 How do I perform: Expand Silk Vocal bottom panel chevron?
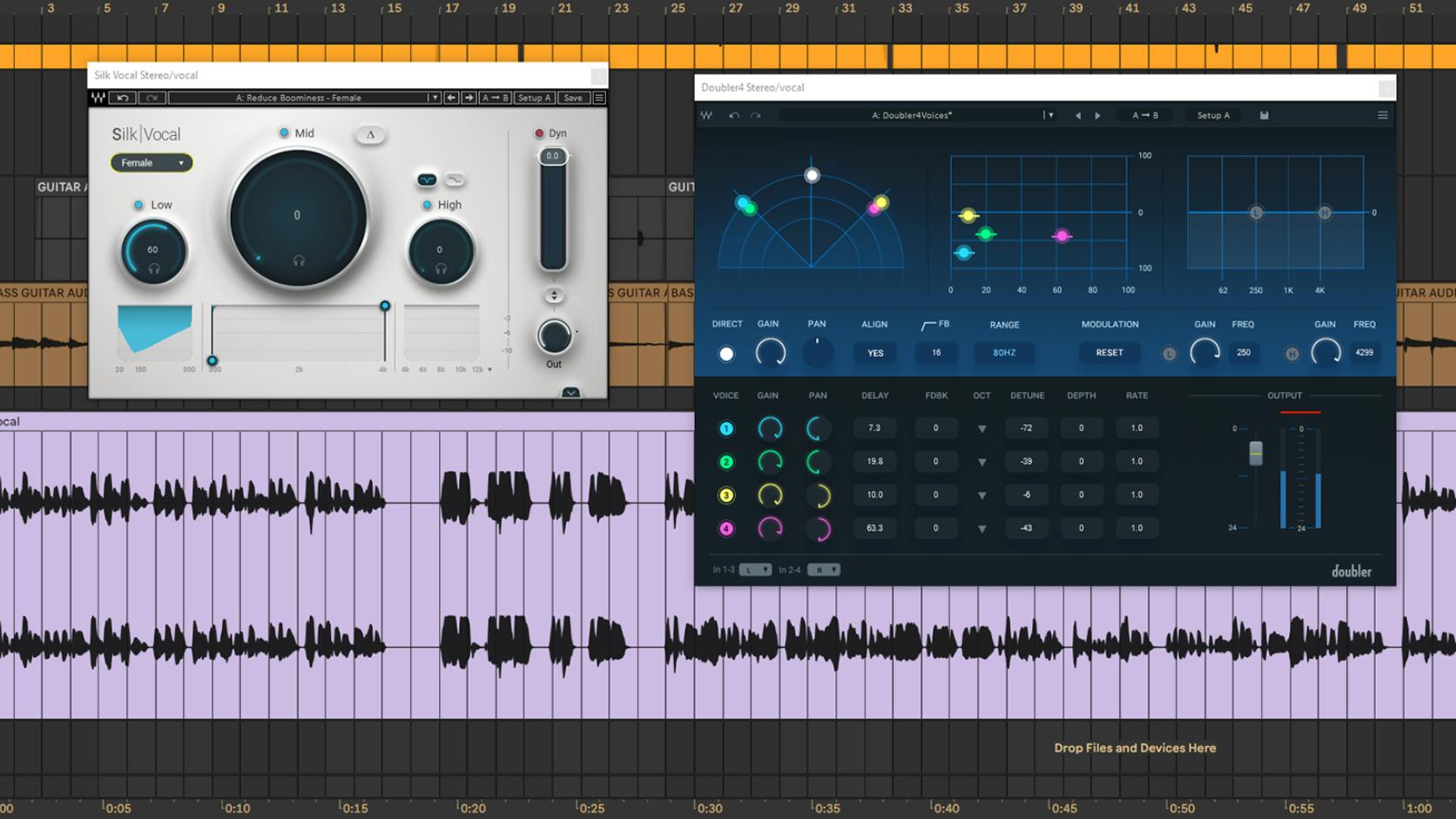tap(570, 393)
